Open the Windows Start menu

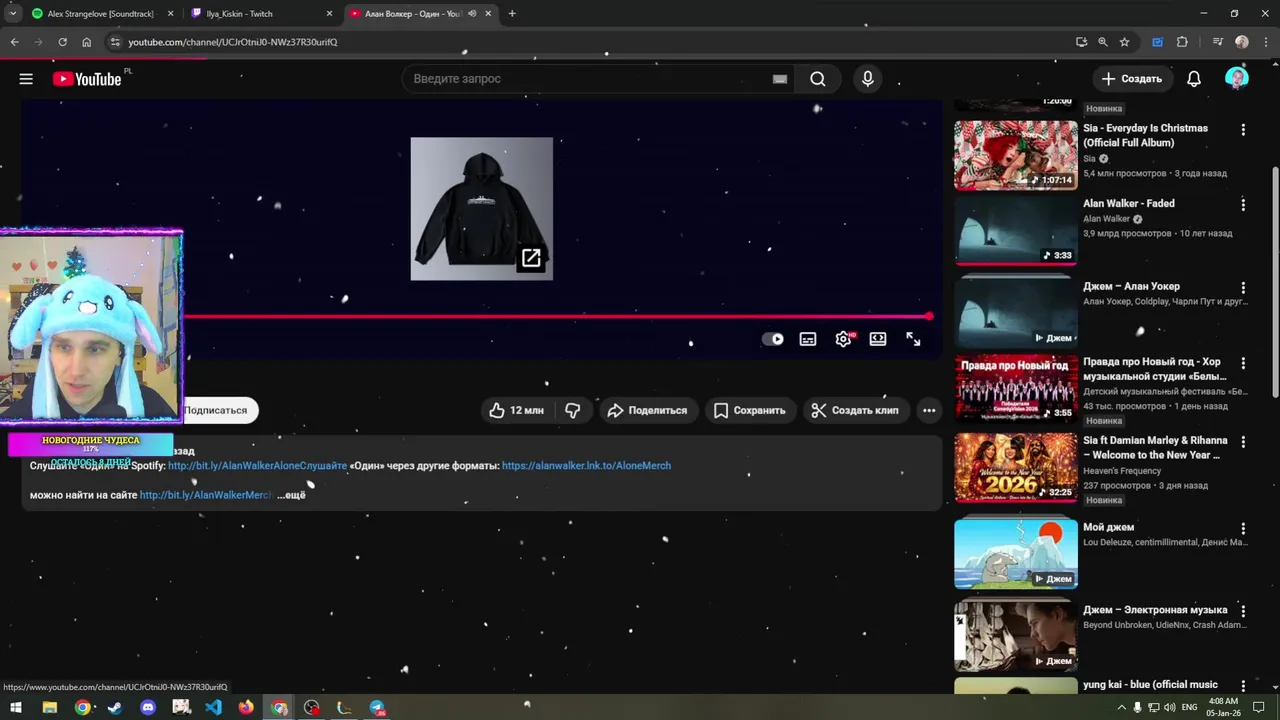tap(16, 707)
